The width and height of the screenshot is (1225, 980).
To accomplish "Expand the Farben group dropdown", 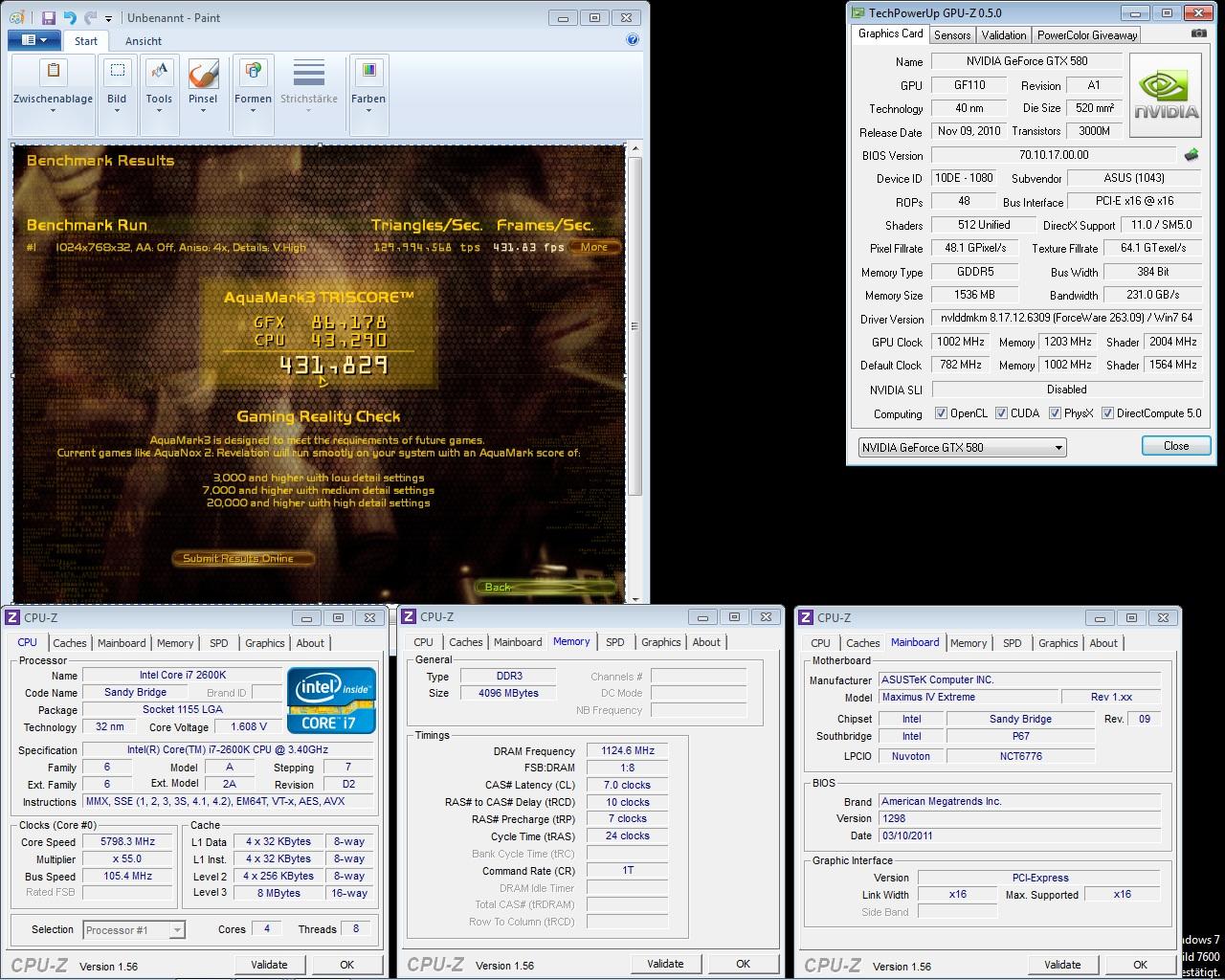I will [x=367, y=110].
